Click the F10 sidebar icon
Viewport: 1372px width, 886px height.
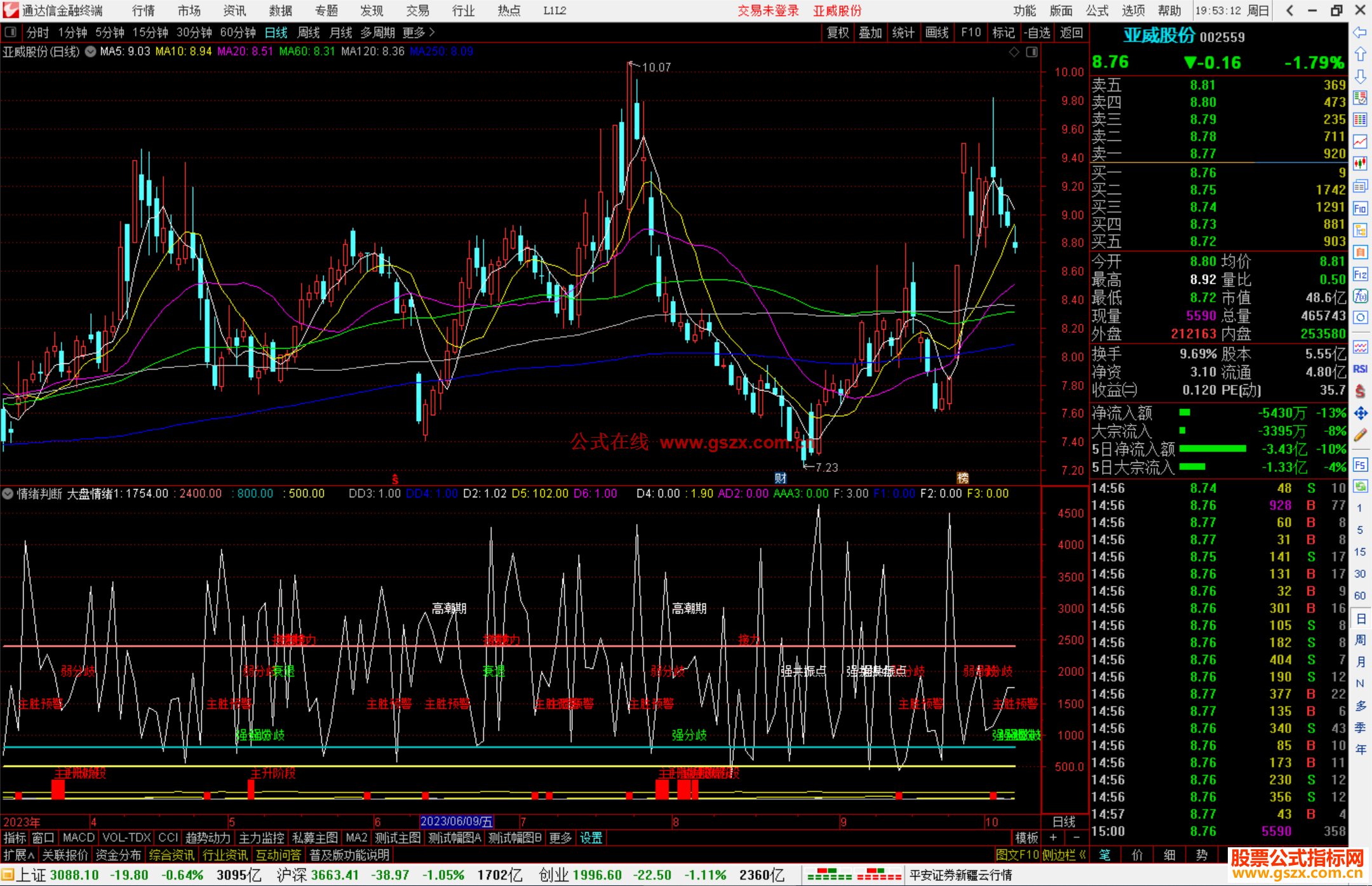pos(1360,209)
